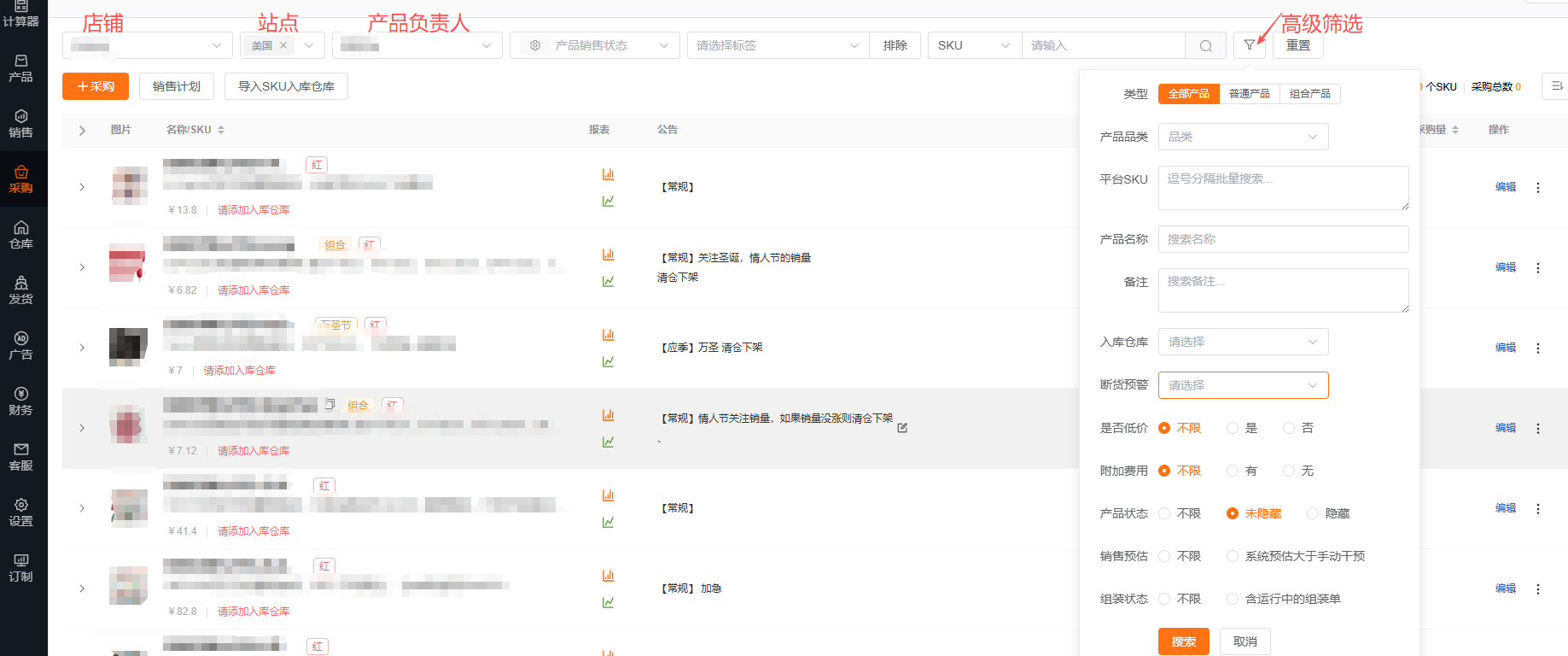Select 有 for 附加费用
This screenshot has width=1568, height=656.
click(1233, 471)
